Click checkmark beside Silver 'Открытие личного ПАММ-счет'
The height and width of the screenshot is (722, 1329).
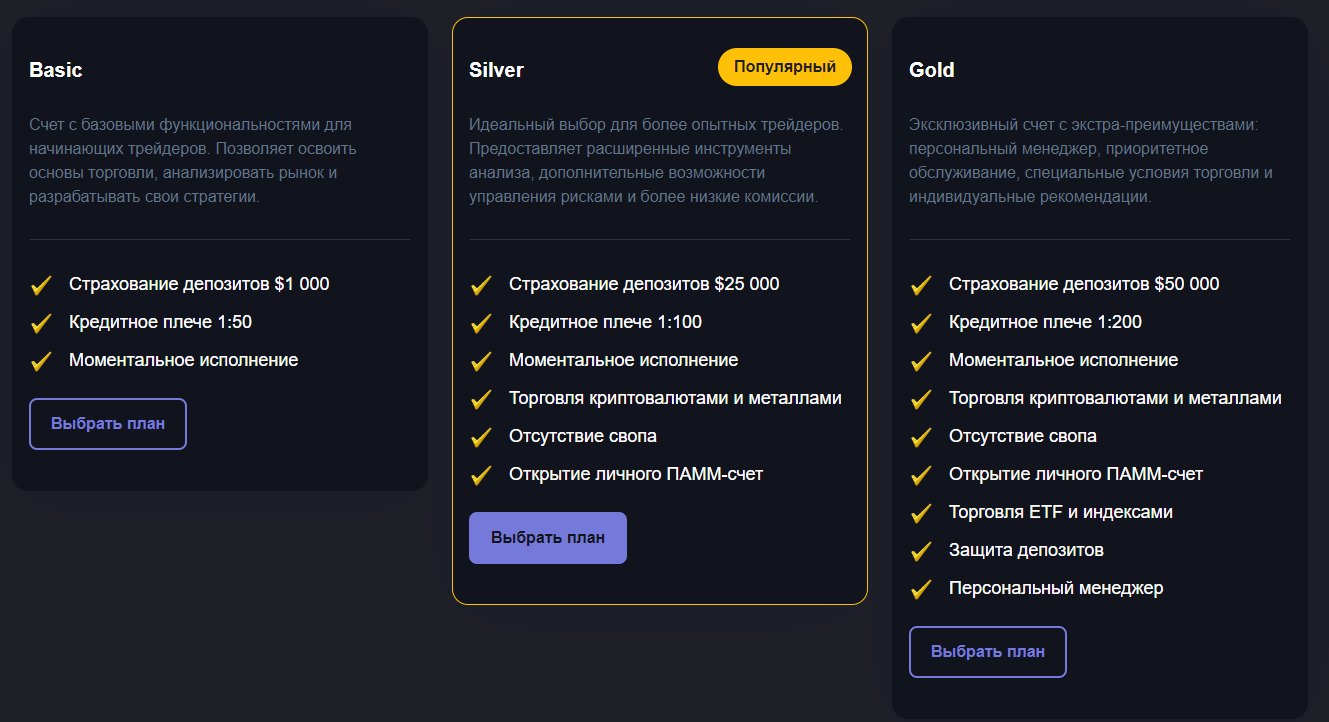[x=481, y=475]
